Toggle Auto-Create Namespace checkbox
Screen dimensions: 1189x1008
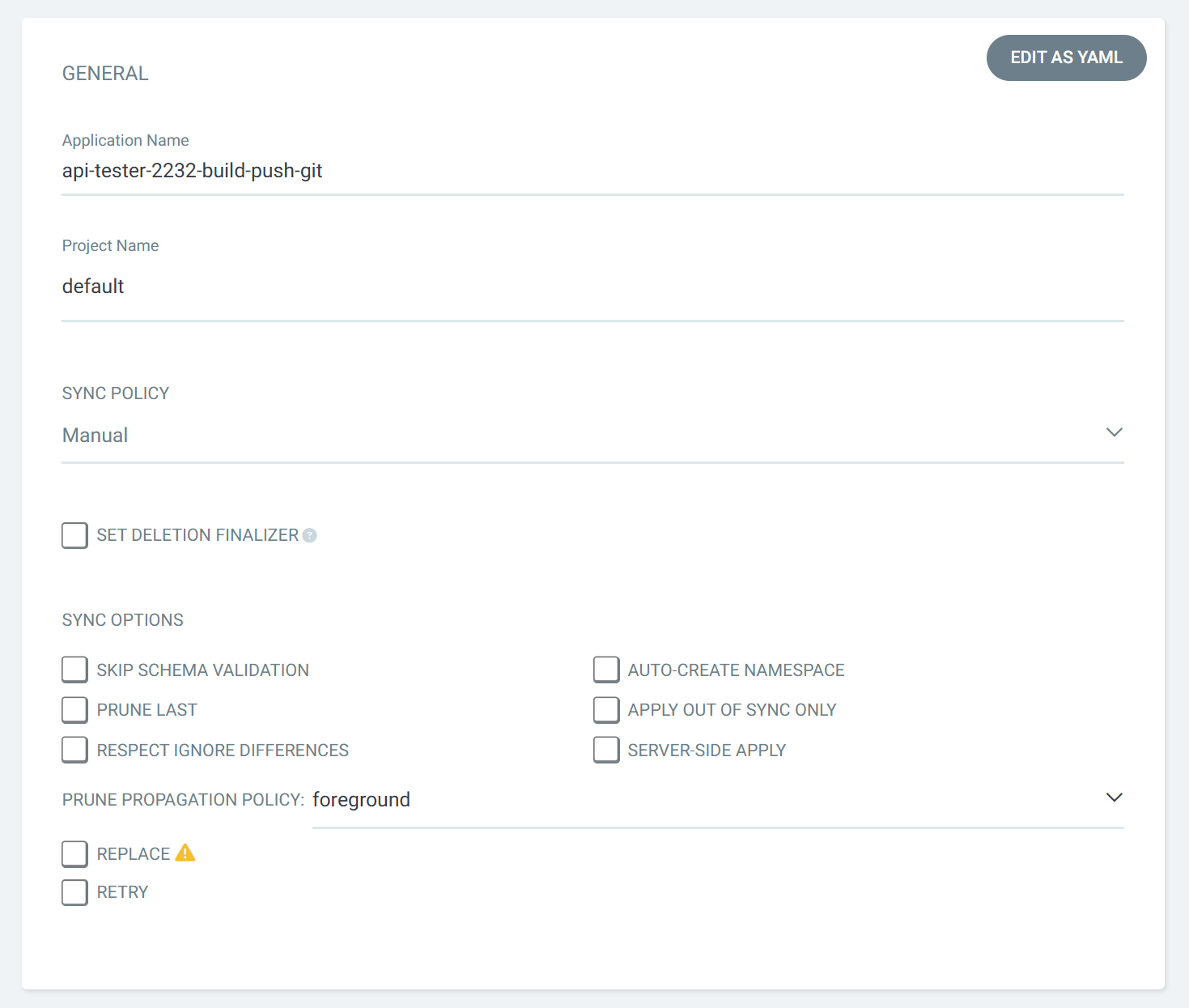606,670
